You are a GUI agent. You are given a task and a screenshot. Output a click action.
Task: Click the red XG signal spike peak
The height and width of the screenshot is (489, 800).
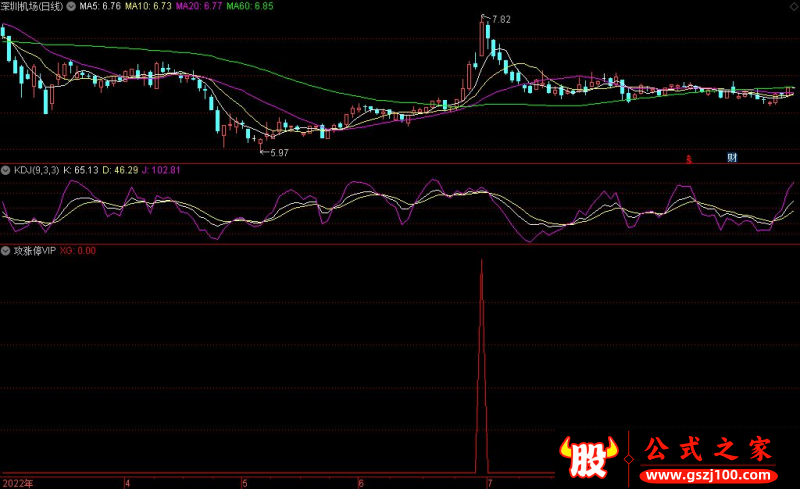coord(482,261)
